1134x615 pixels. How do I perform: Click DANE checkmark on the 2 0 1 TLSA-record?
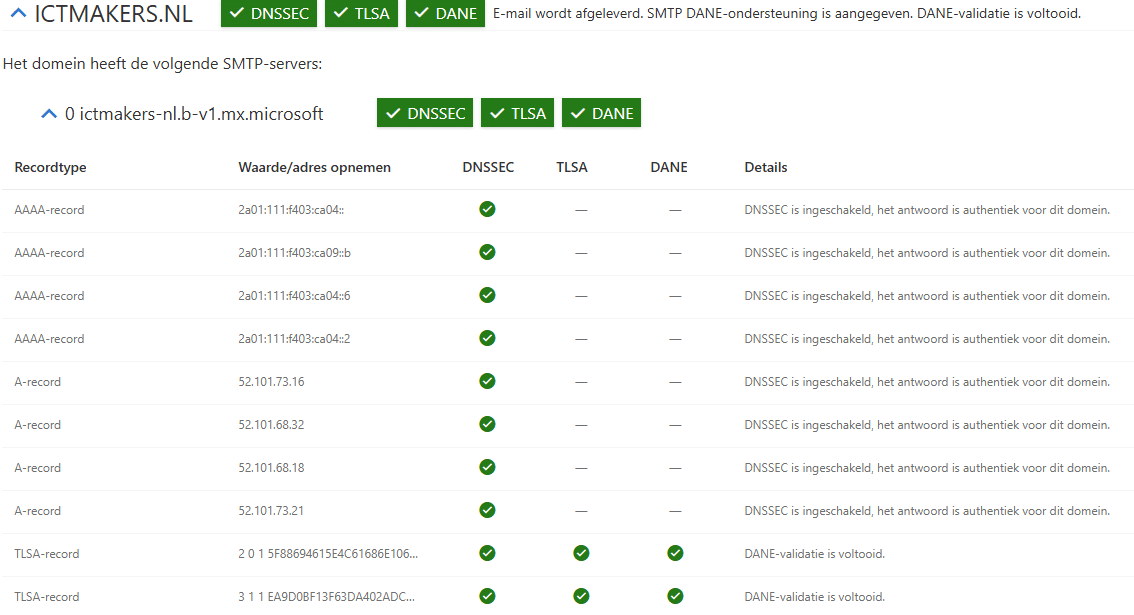click(x=675, y=554)
